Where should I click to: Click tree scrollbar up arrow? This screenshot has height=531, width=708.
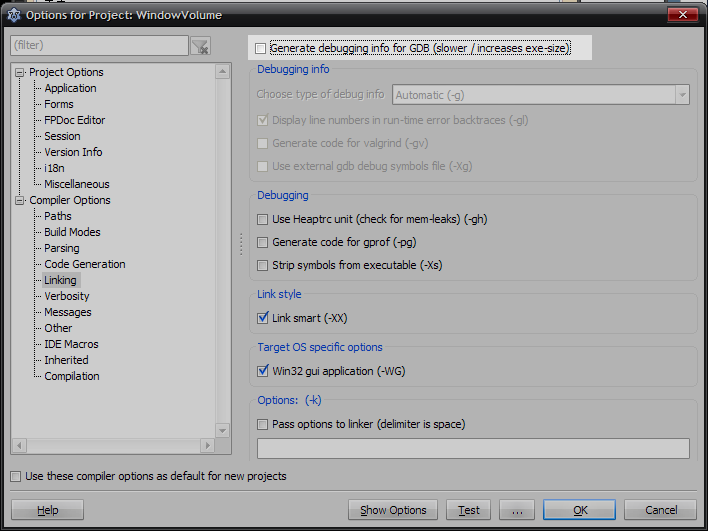(x=223, y=71)
